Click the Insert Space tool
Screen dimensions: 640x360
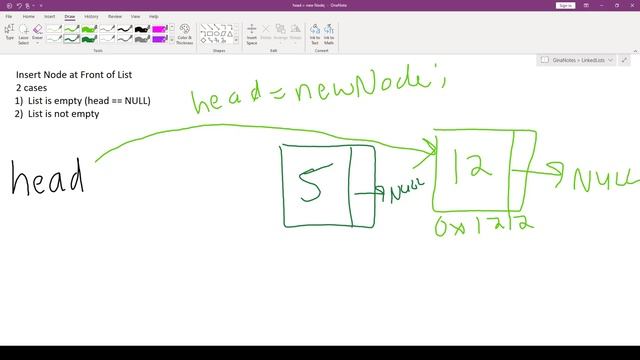pyautogui.click(x=252, y=34)
